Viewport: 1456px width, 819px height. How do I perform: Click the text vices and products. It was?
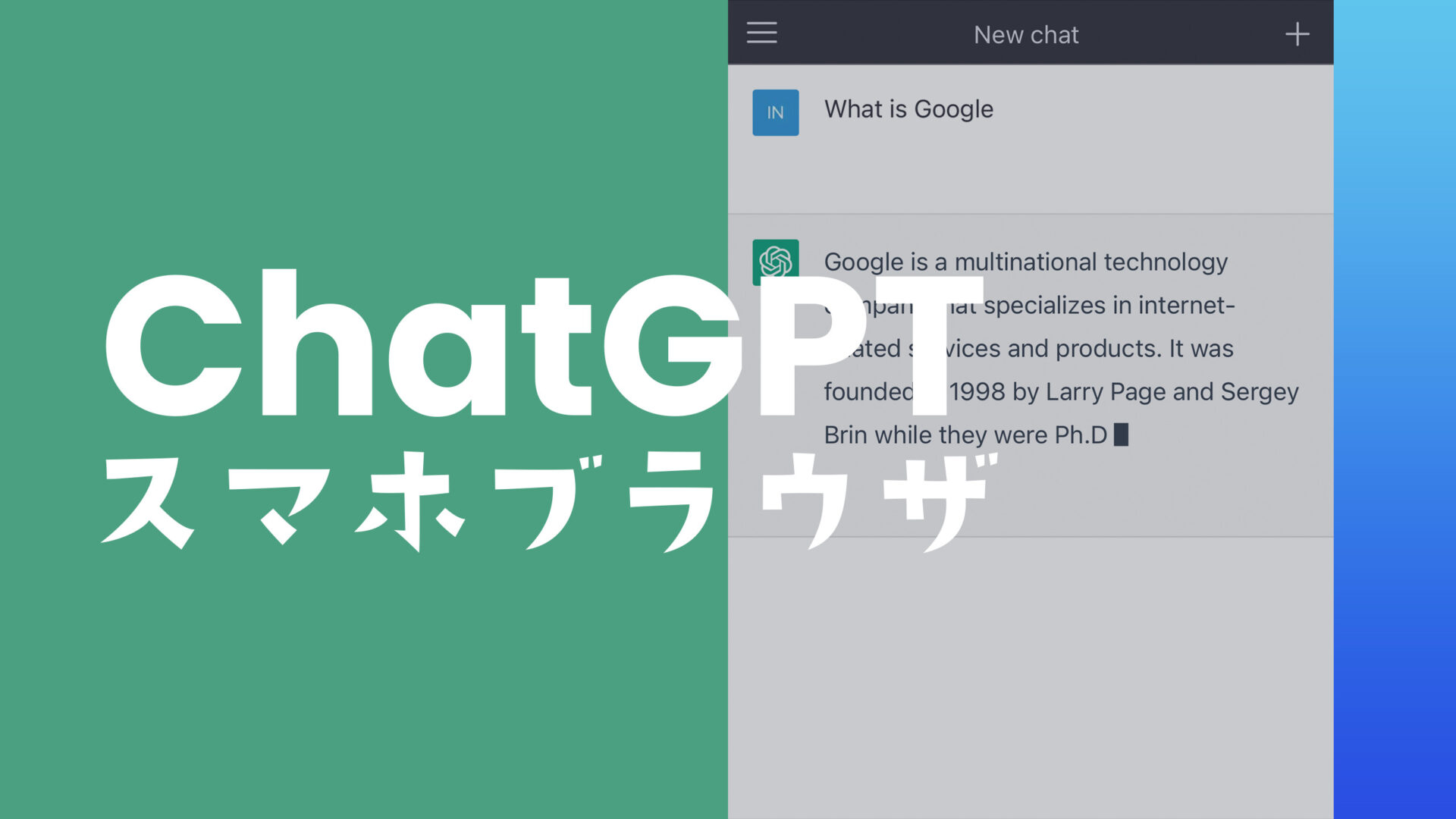coord(1088,349)
